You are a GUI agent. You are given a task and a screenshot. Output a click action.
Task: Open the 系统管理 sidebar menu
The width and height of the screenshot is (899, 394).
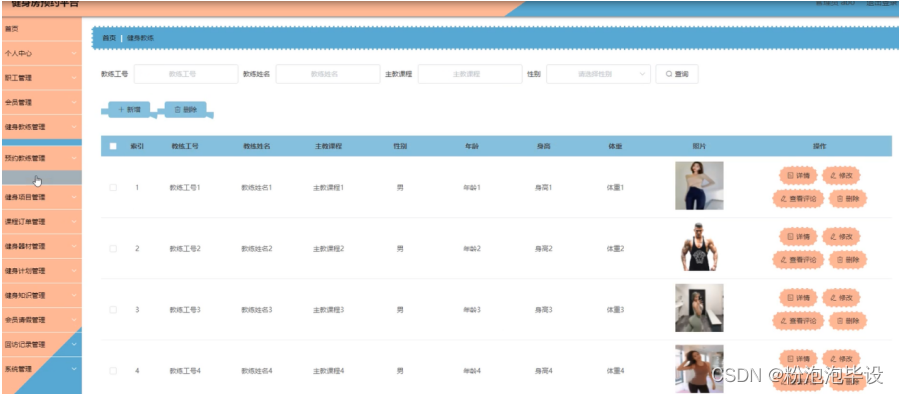click(x=42, y=369)
